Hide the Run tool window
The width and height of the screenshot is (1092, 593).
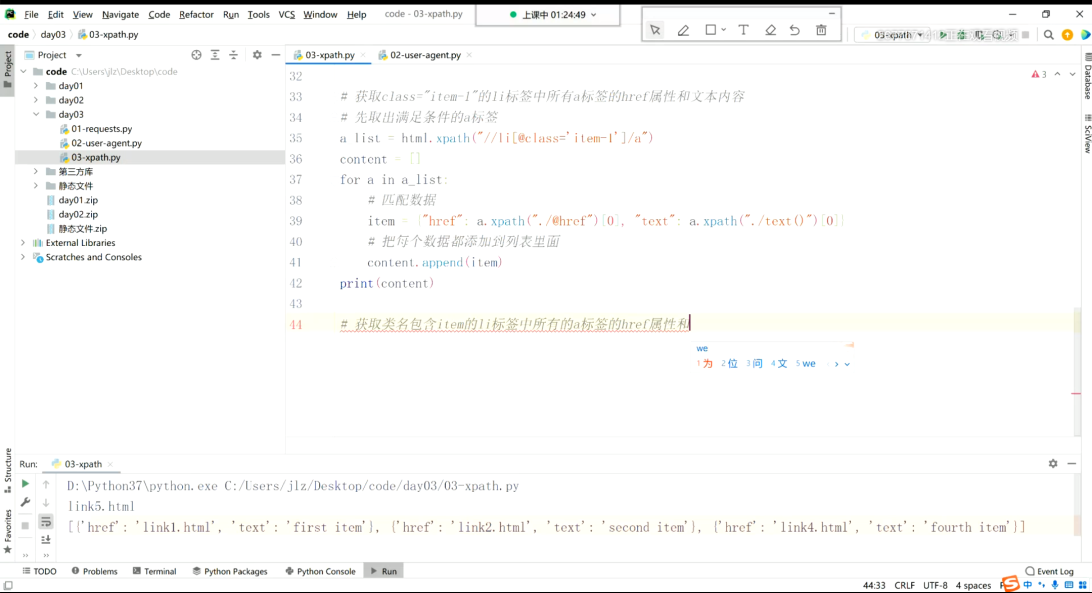tap(1072, 463)
